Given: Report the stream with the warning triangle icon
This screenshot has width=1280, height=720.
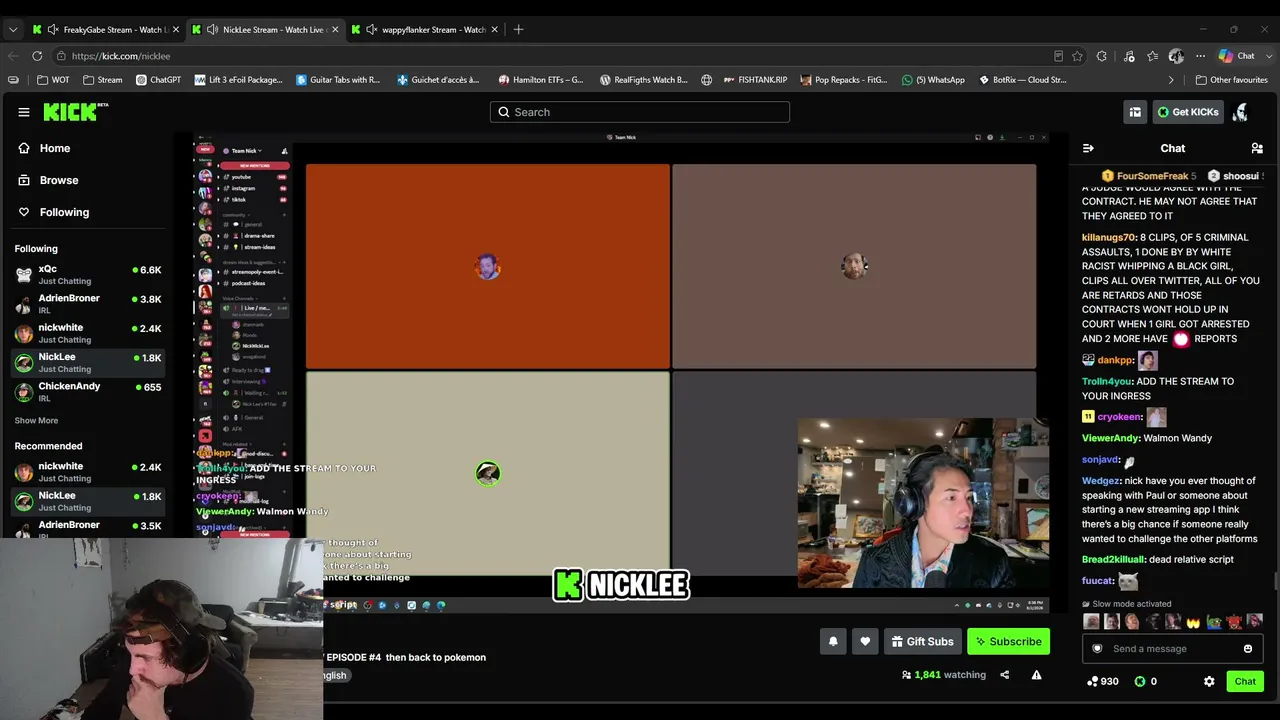Looking at the screenshot, I should (x=1036, y=675).
